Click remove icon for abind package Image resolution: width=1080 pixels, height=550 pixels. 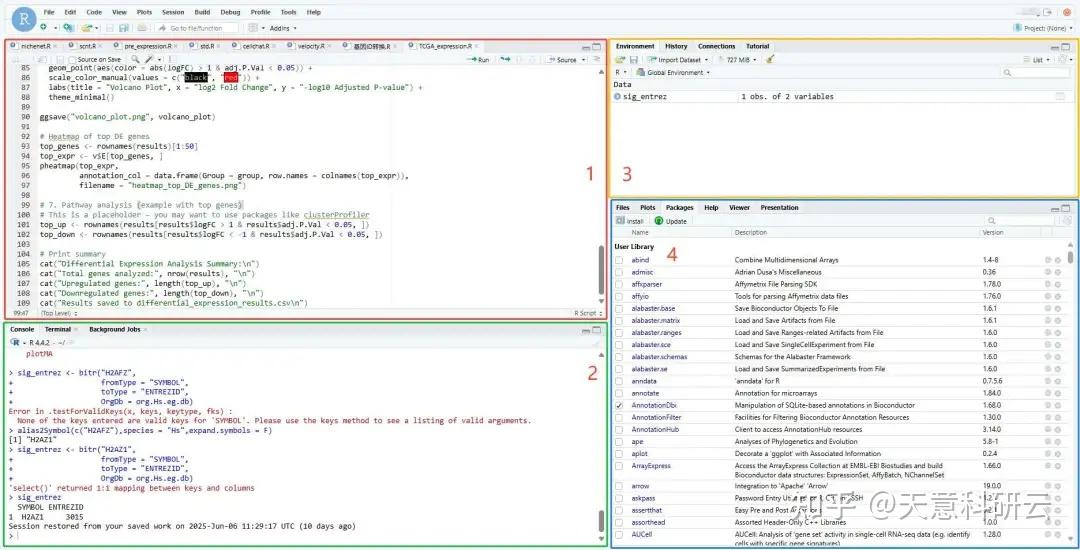[1057, 260]
